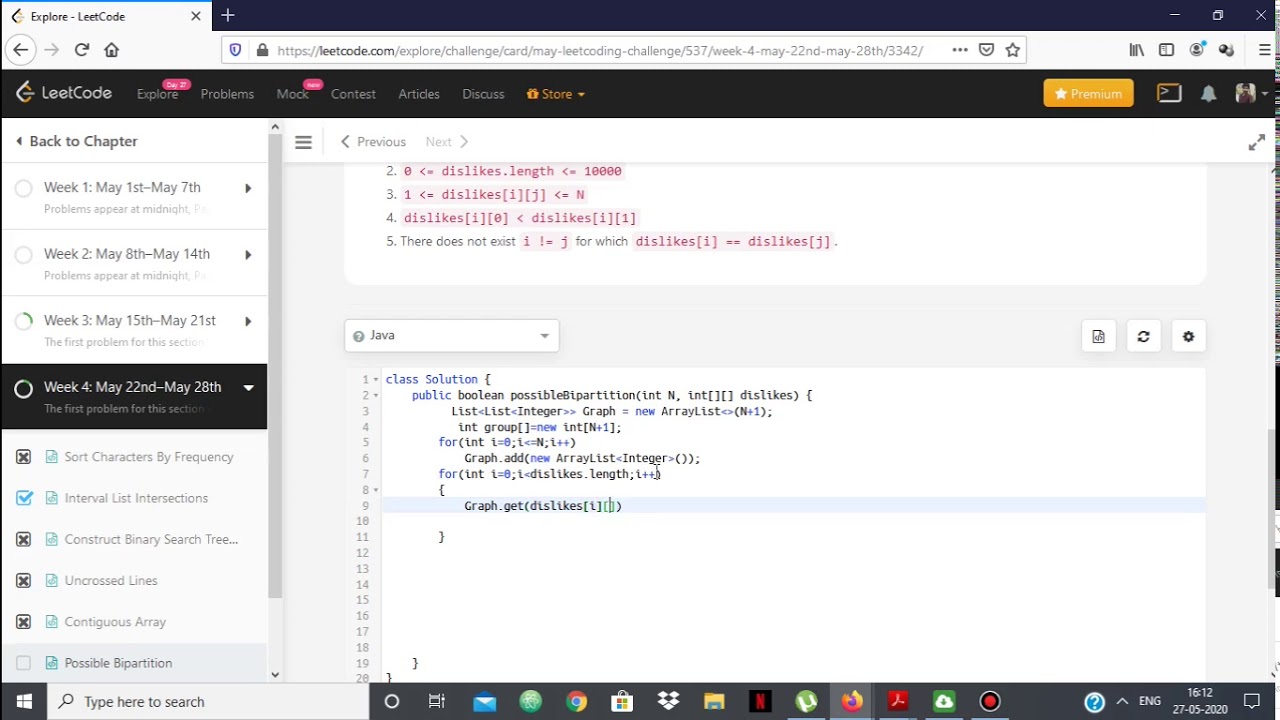Expand problem view to fullscreen

pyautogui.click(x=1256, y=142)
